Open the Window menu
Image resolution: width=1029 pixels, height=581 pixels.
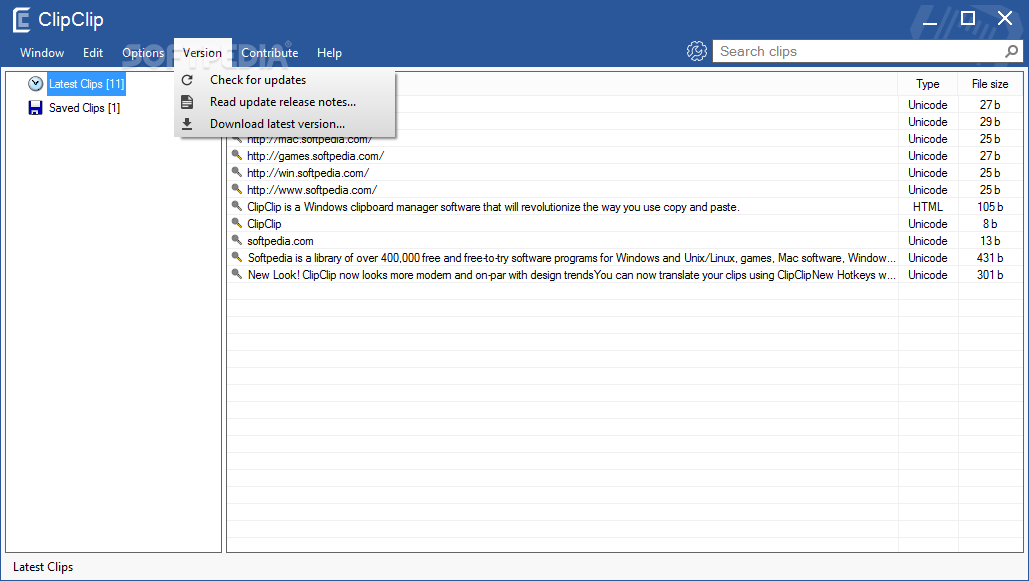tap(42, 53)
